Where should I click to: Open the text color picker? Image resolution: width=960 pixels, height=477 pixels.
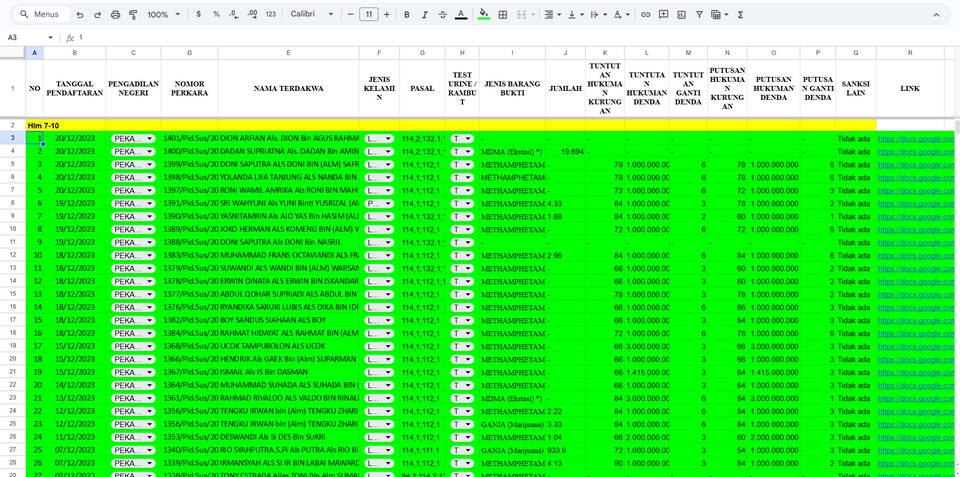click(x=461, y=14)
